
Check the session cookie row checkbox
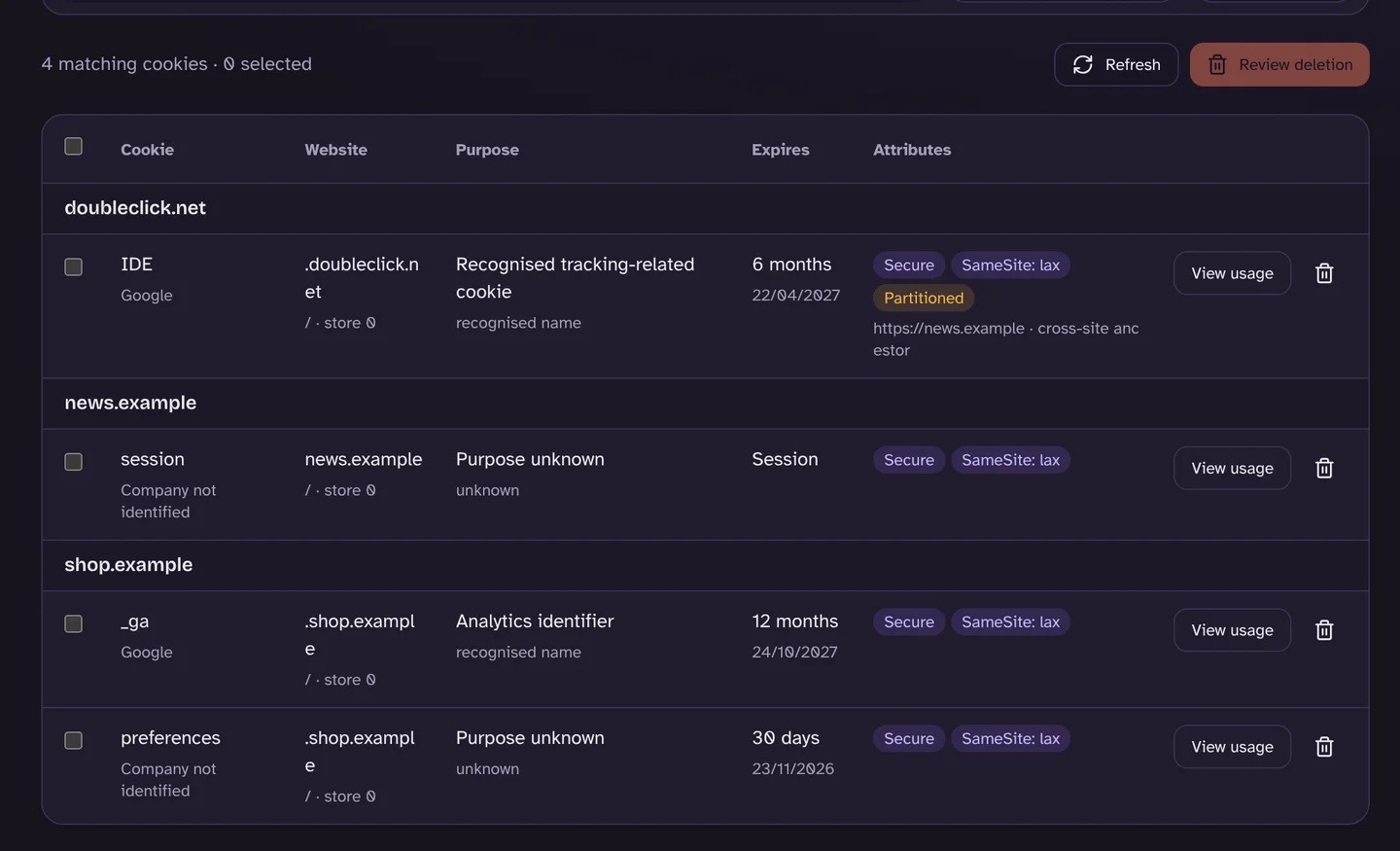click(73, 461)
